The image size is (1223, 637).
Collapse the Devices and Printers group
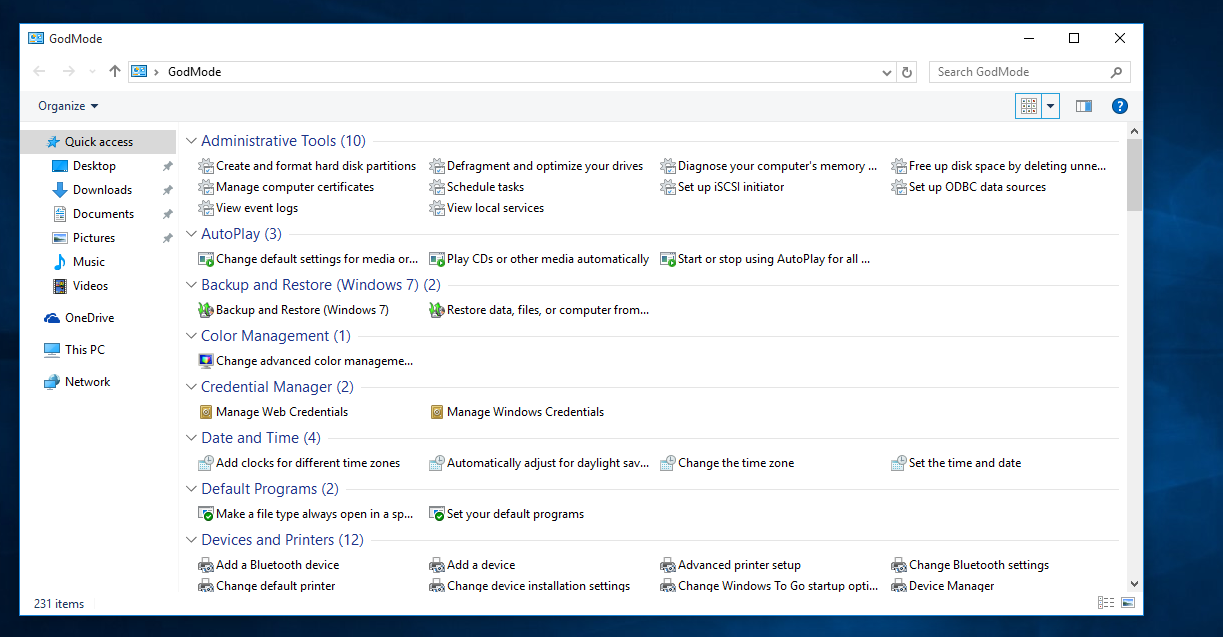pos(192,540)
